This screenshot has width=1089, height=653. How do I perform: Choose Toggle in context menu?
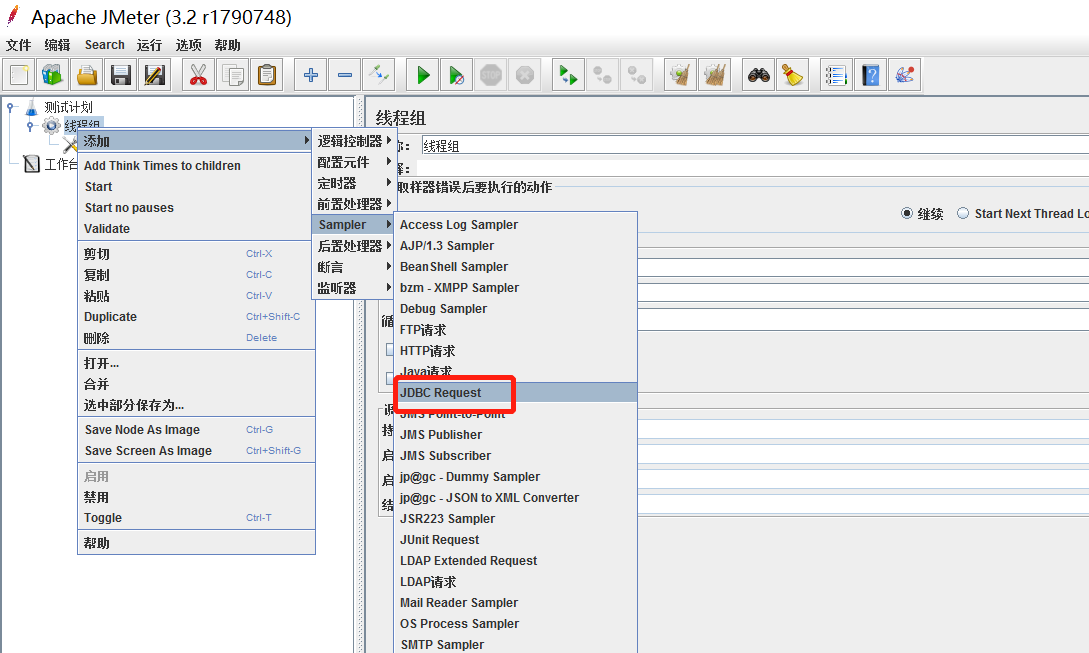tap(195, 518)
